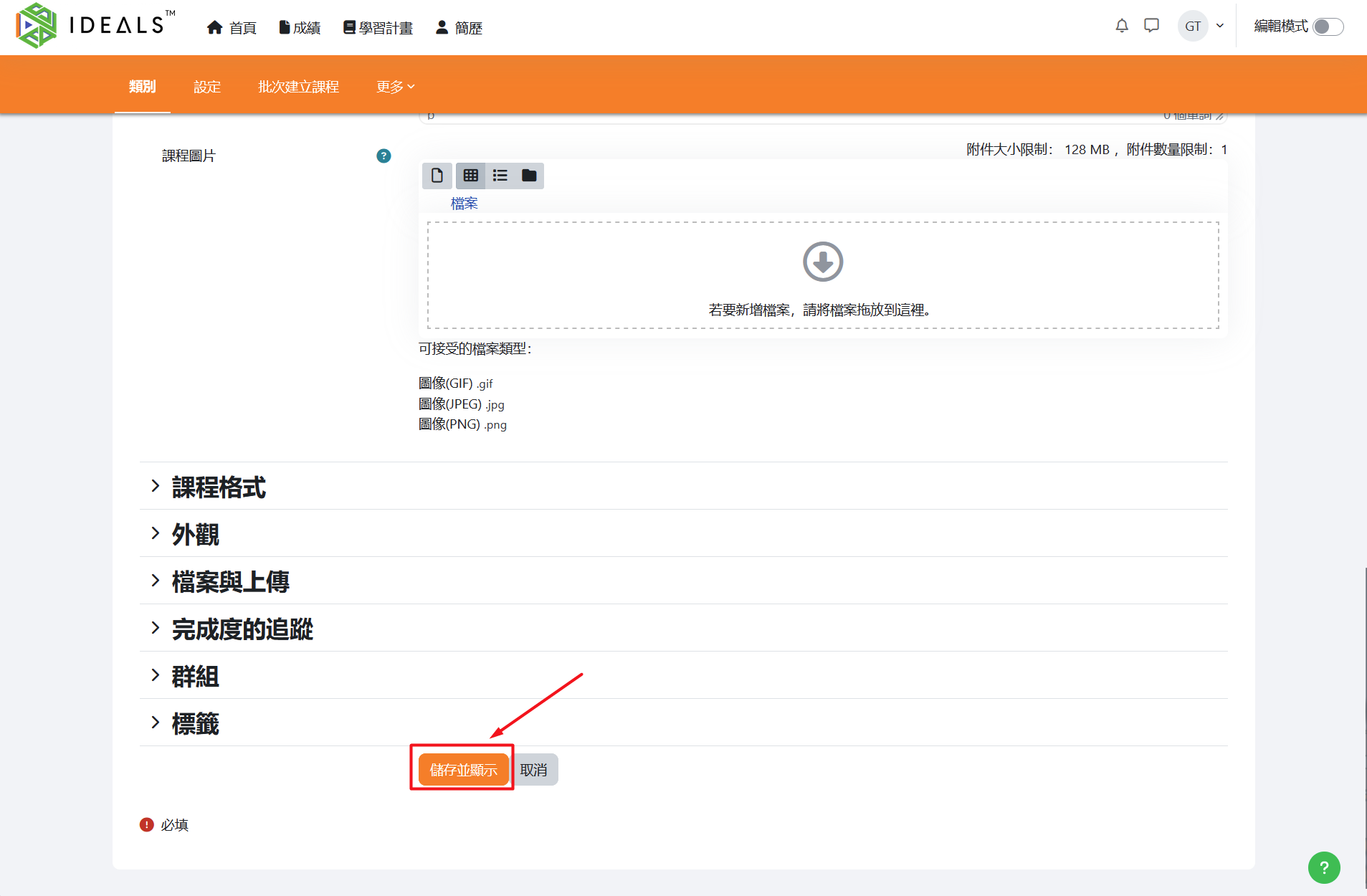Expand the 完成度的追蹤 section
The width and height of the screenshot is (1367, 896).
(242, 629)
